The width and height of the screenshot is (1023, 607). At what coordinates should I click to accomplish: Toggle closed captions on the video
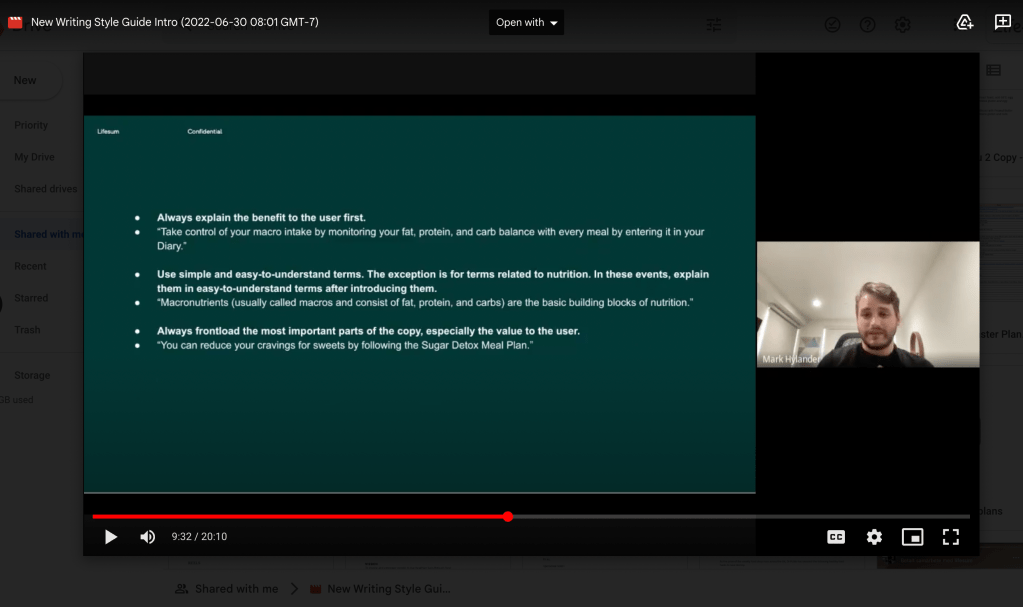(x=836, y=537)
